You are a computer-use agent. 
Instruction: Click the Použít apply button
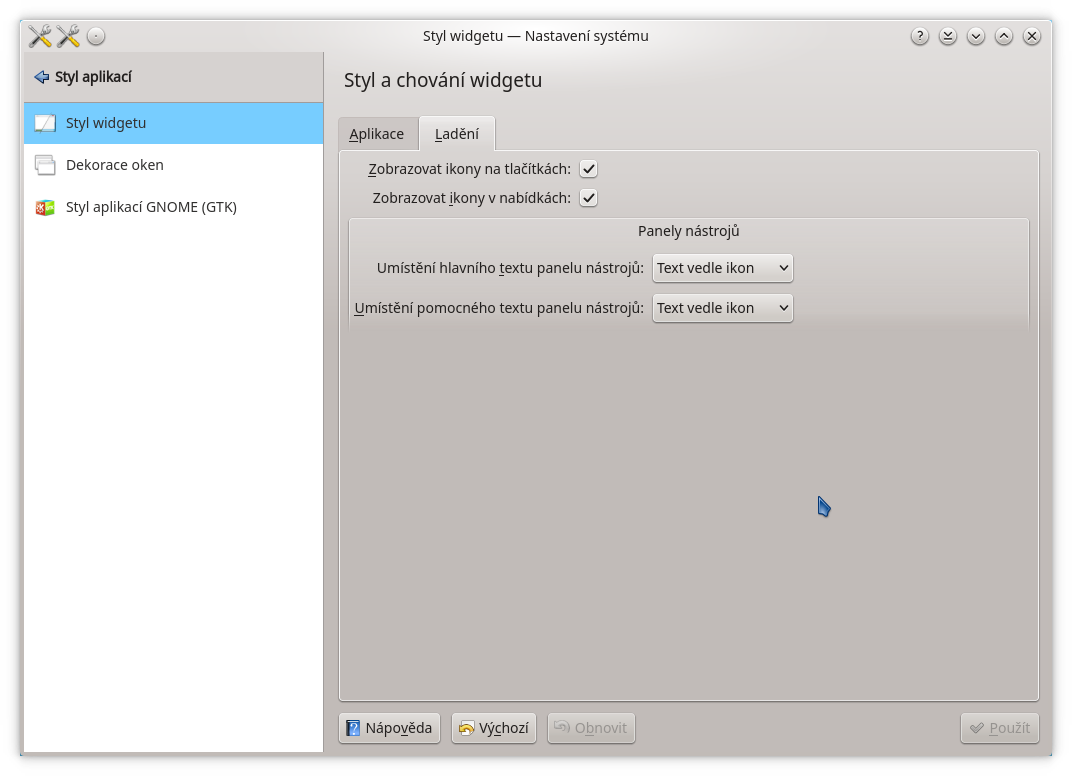(x=1000, y=728)
